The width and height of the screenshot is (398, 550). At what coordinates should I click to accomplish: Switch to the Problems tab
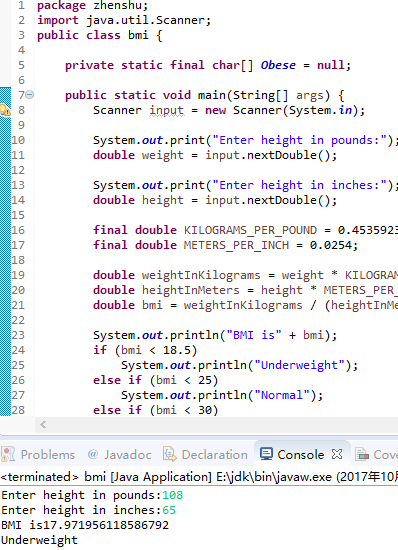tap(38, 455)
